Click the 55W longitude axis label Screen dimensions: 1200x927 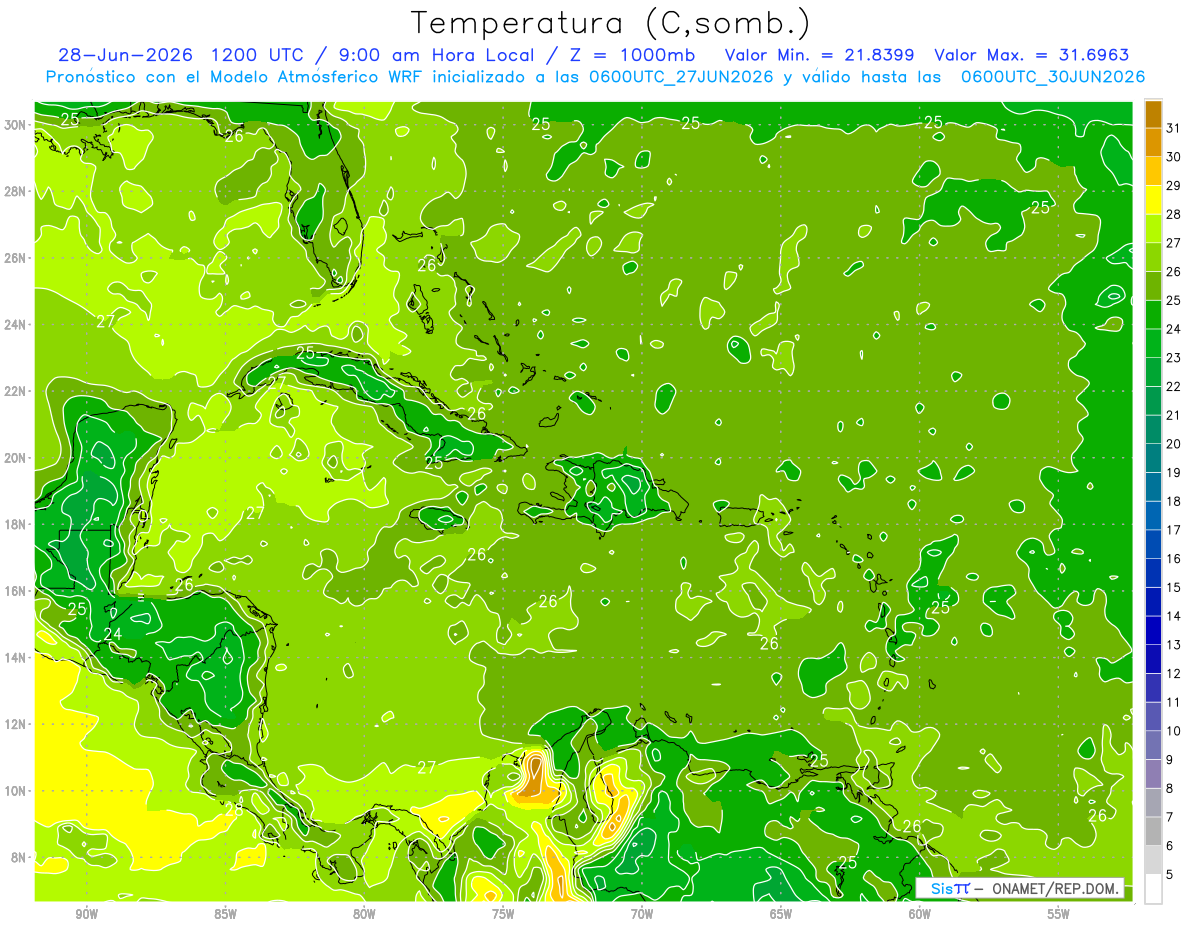tap(1059, 914)
